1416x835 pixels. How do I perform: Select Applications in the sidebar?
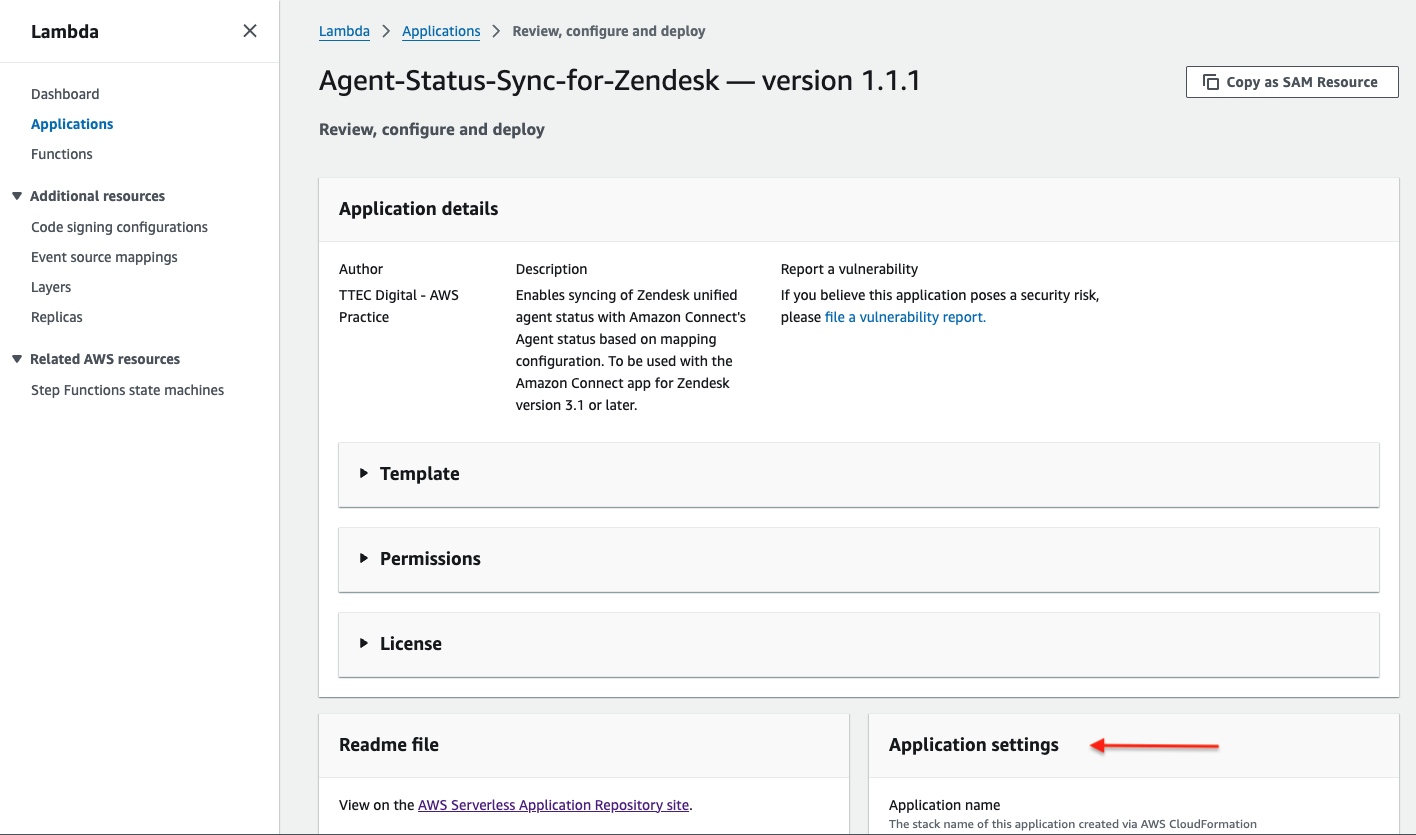71,123
